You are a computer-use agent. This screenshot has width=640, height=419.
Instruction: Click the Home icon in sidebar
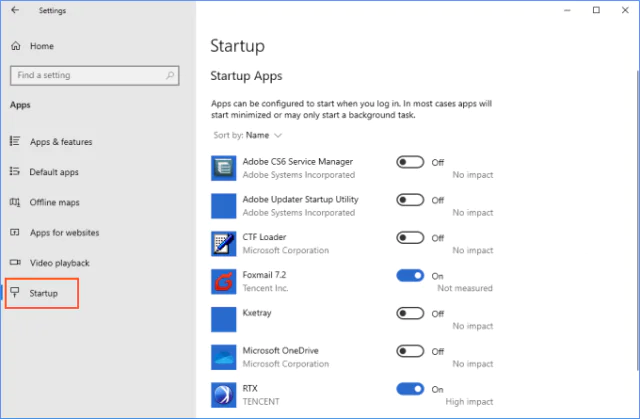click(16, 46)
